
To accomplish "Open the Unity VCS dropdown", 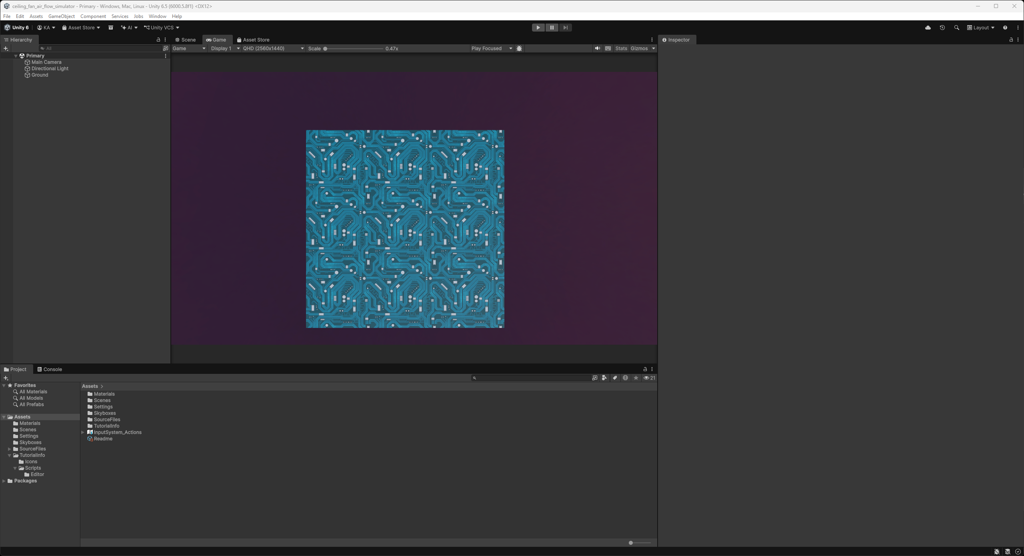I will coord(161,27).
